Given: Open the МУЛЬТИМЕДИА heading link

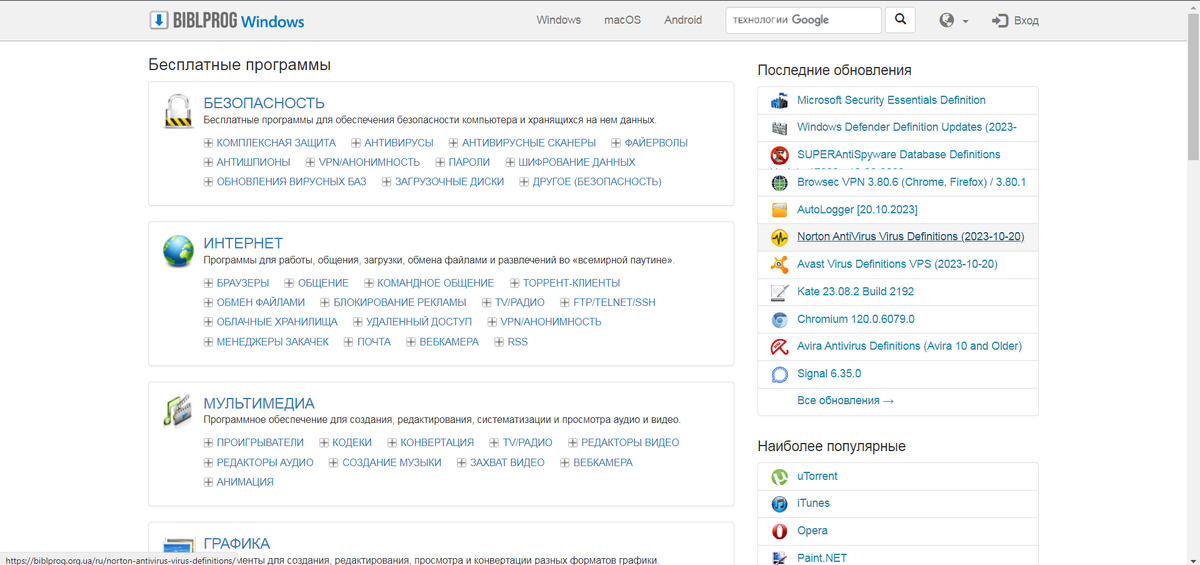Looking at the screenshot, I should pyautogui.click(x=259, y=403).
